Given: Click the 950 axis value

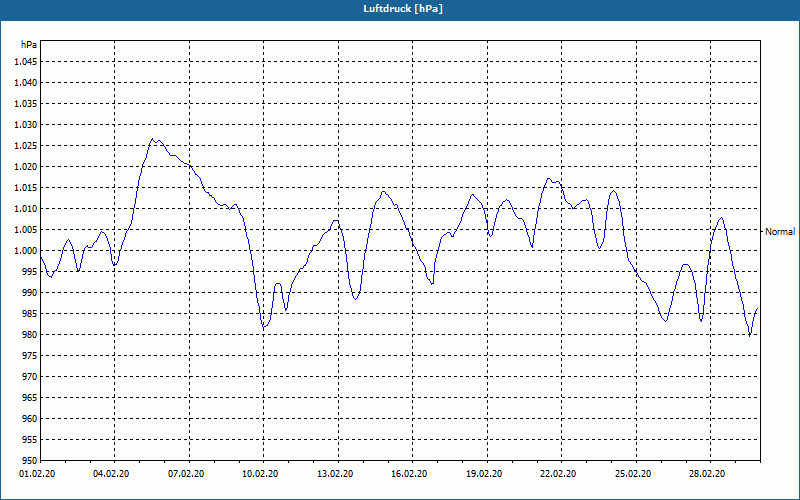Looking at the screenshot, I should pyautogui.click(x=30, y=461).
